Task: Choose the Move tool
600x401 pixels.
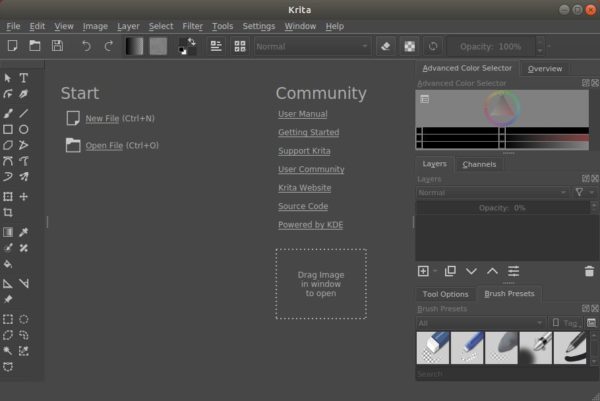Action: [24, 197]
